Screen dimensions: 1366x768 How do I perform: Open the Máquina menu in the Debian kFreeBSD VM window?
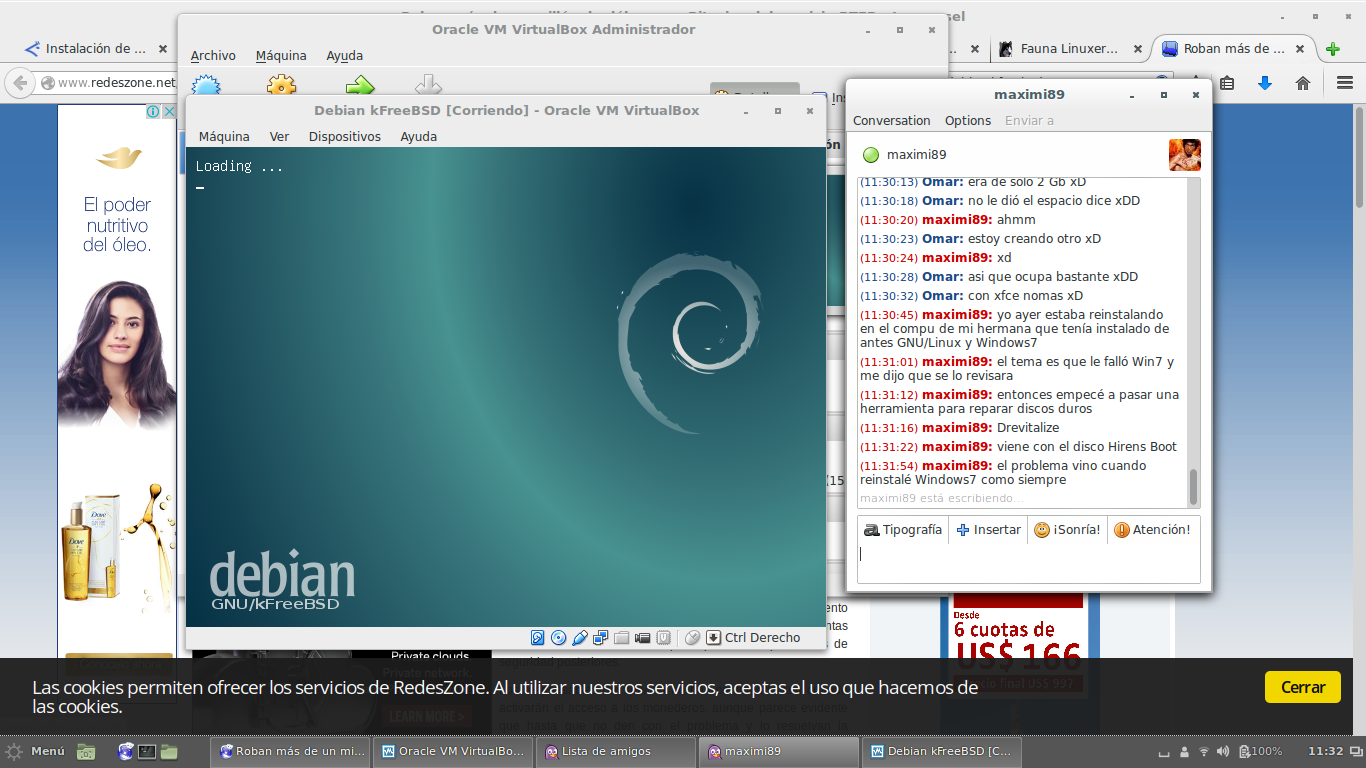pos(224,136)
